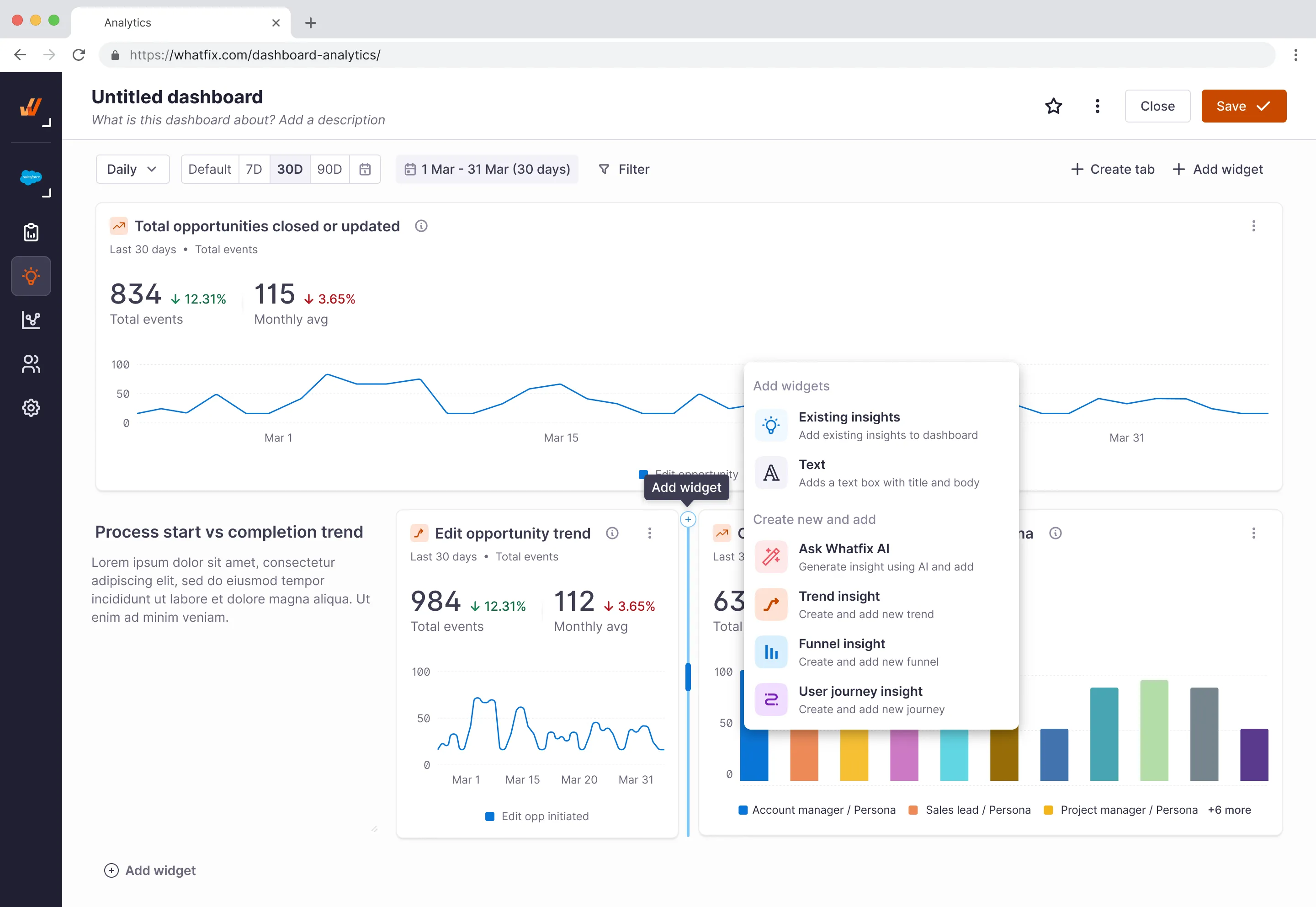The width and height of the screenshot is (1316, 907).
Task: Save the dashboard
Action: (1243, 106)
